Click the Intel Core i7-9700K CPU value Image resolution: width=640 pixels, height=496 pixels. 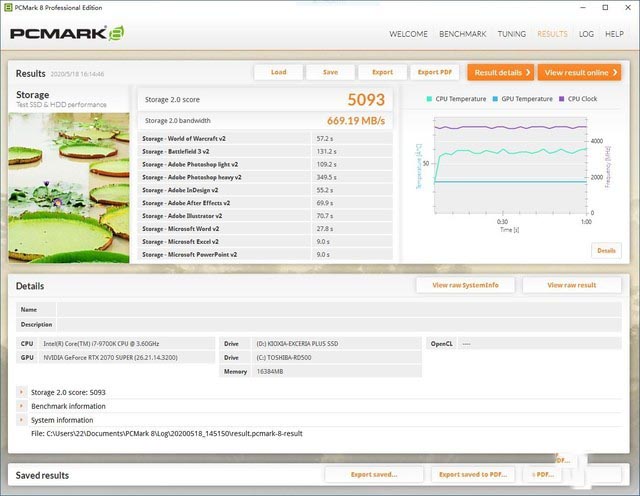(x=101, y=344)
